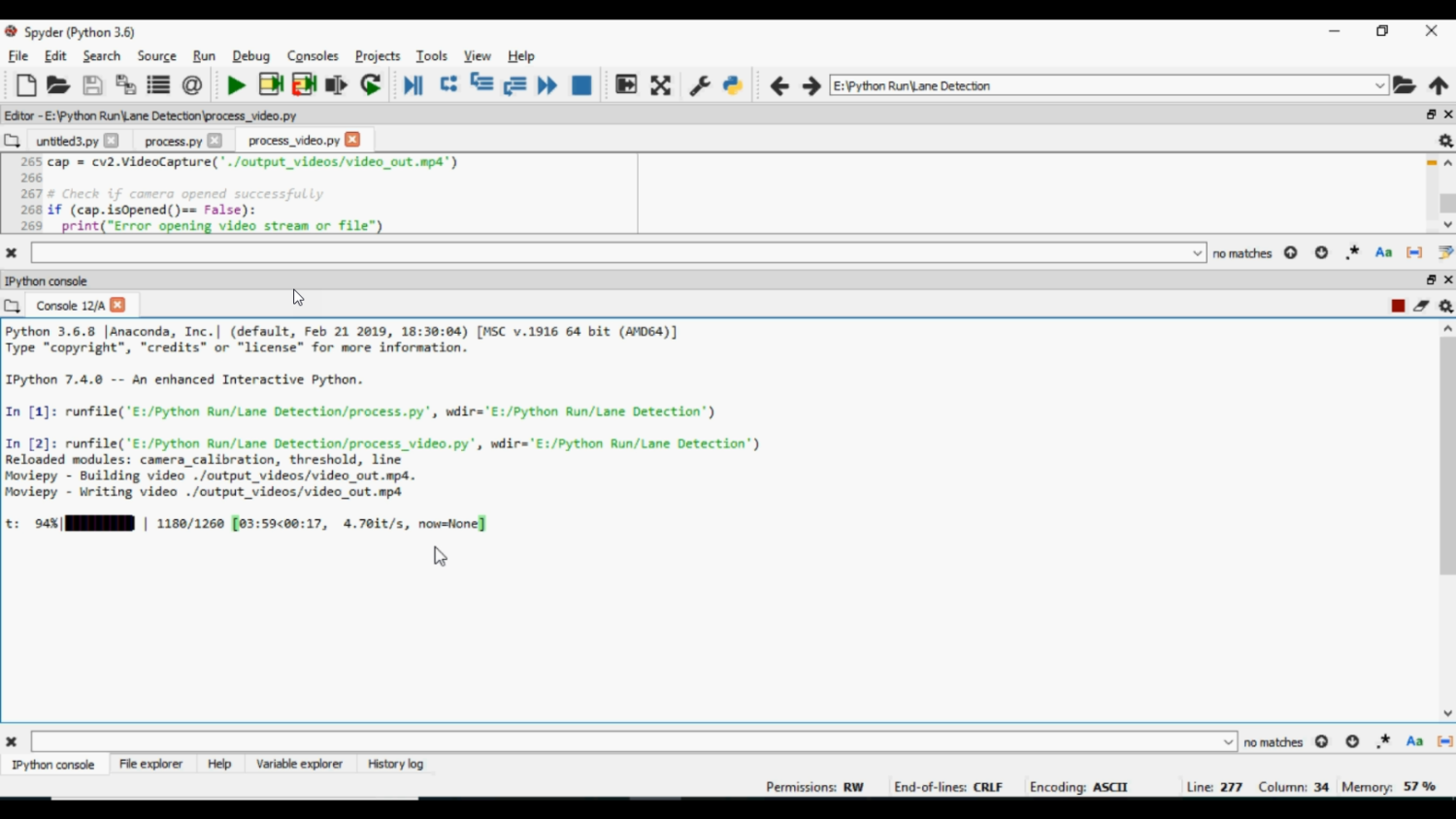
Task: Interrupt kernel with the red stop square
Action: [1398, 306]
